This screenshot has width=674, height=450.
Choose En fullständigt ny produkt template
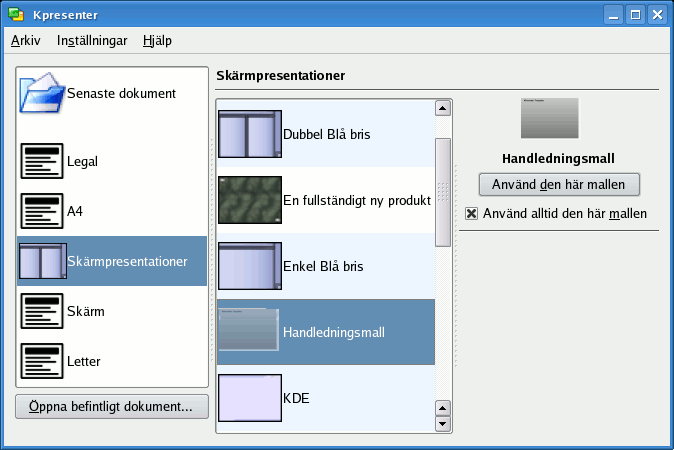(x=246, y=200)
